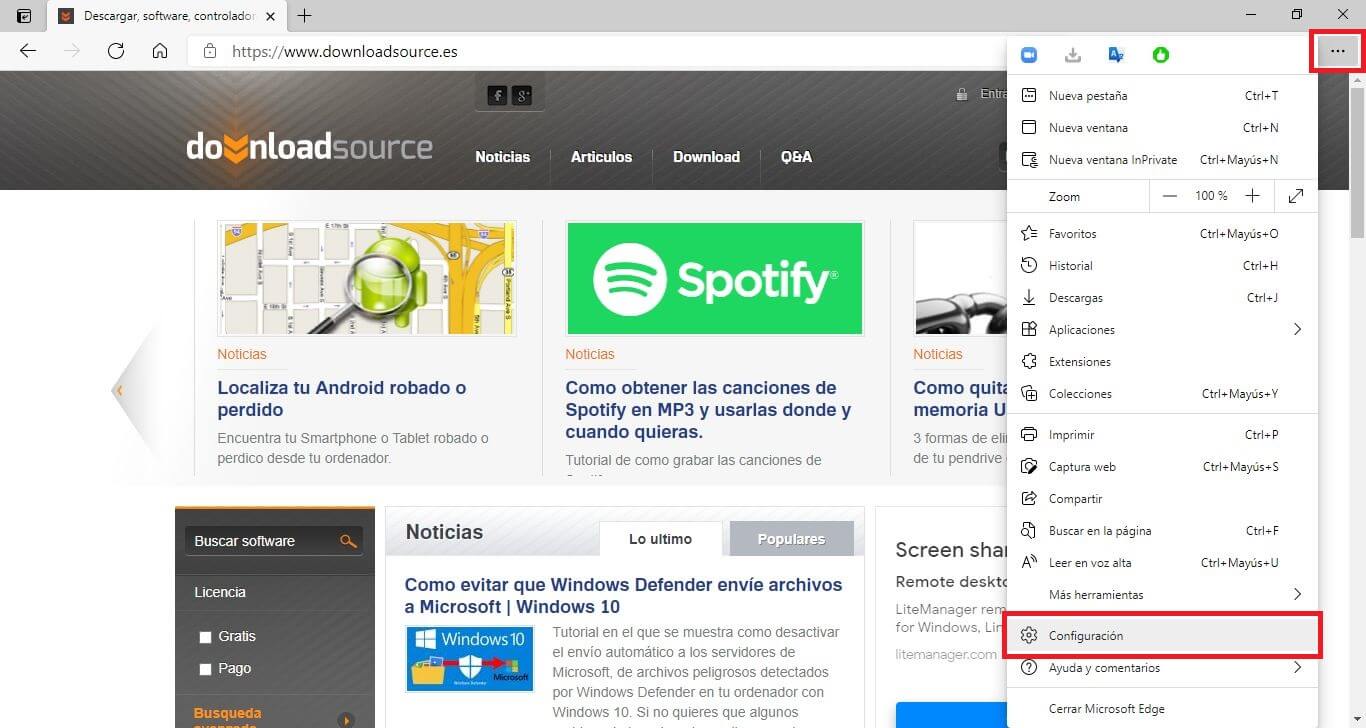Viewport: 1366px width, 728px height.
Task: Click the Spotify article thumbnail
Action: coord(714,279)
